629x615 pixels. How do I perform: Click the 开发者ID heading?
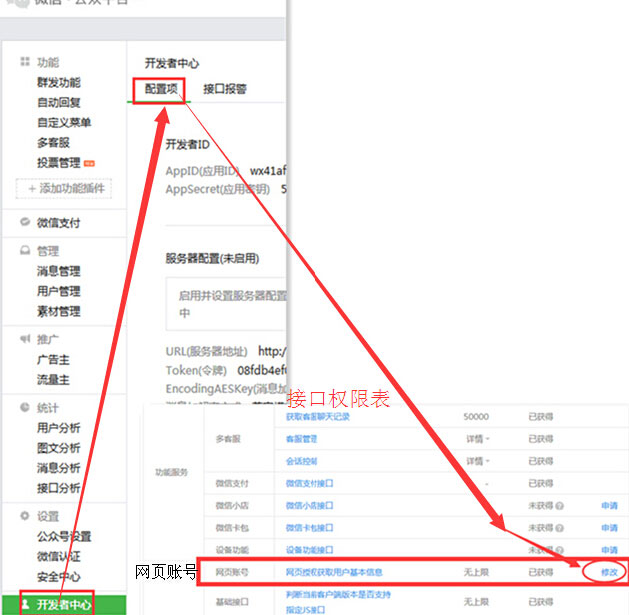(x=187, y=144)
